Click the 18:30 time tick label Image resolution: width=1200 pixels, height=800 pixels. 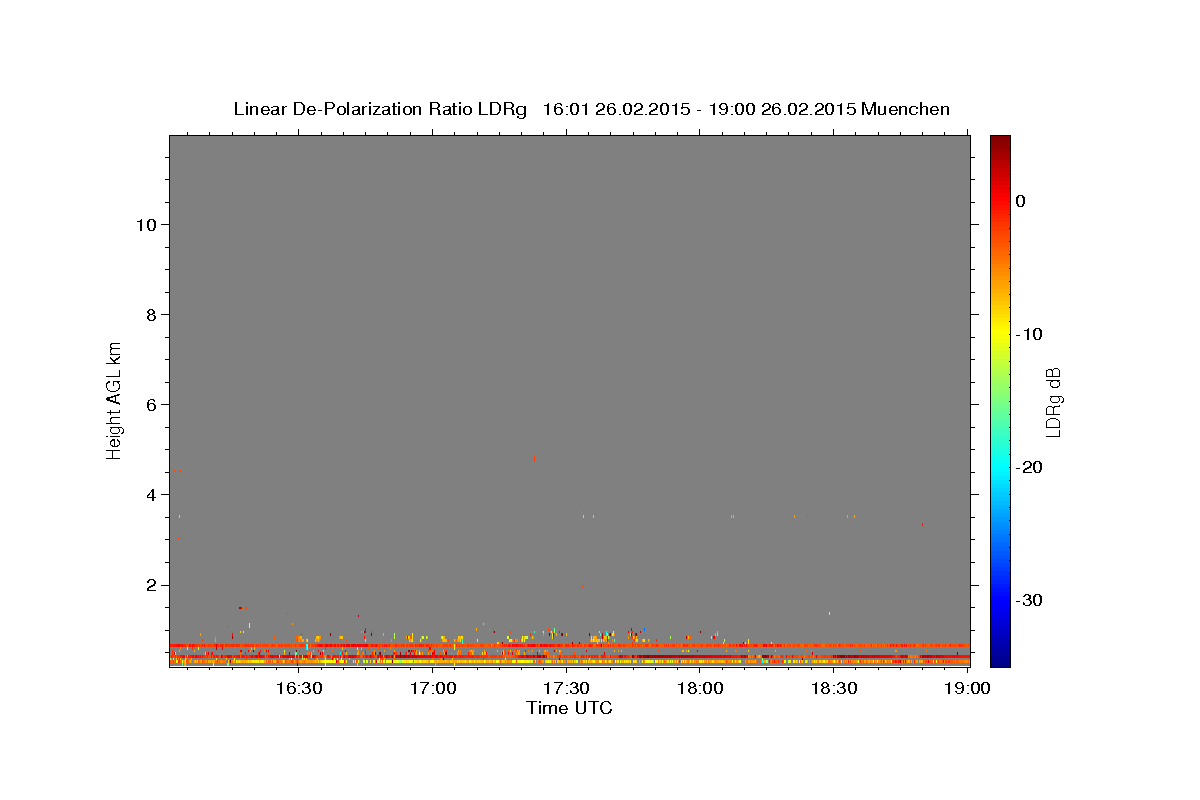[x=834, y=689]
